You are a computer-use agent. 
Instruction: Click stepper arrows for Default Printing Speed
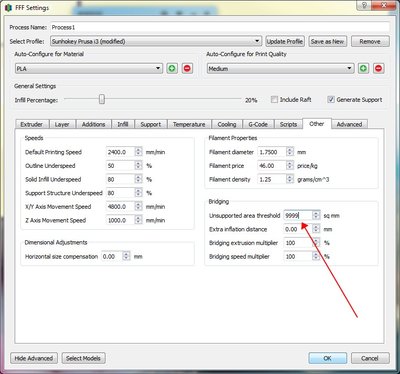138,152
